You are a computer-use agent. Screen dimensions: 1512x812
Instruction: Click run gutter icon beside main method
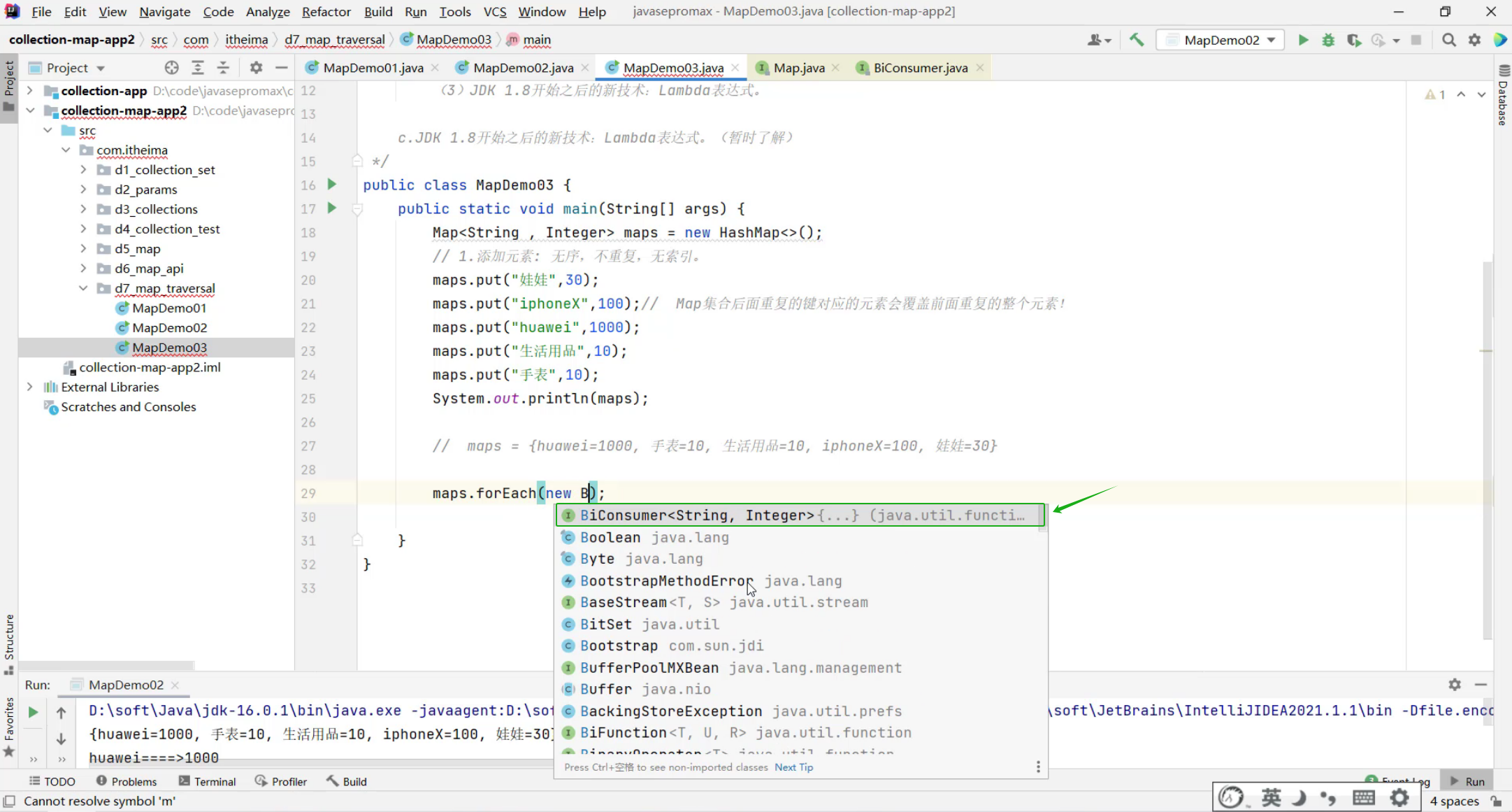tap(332, 208)
